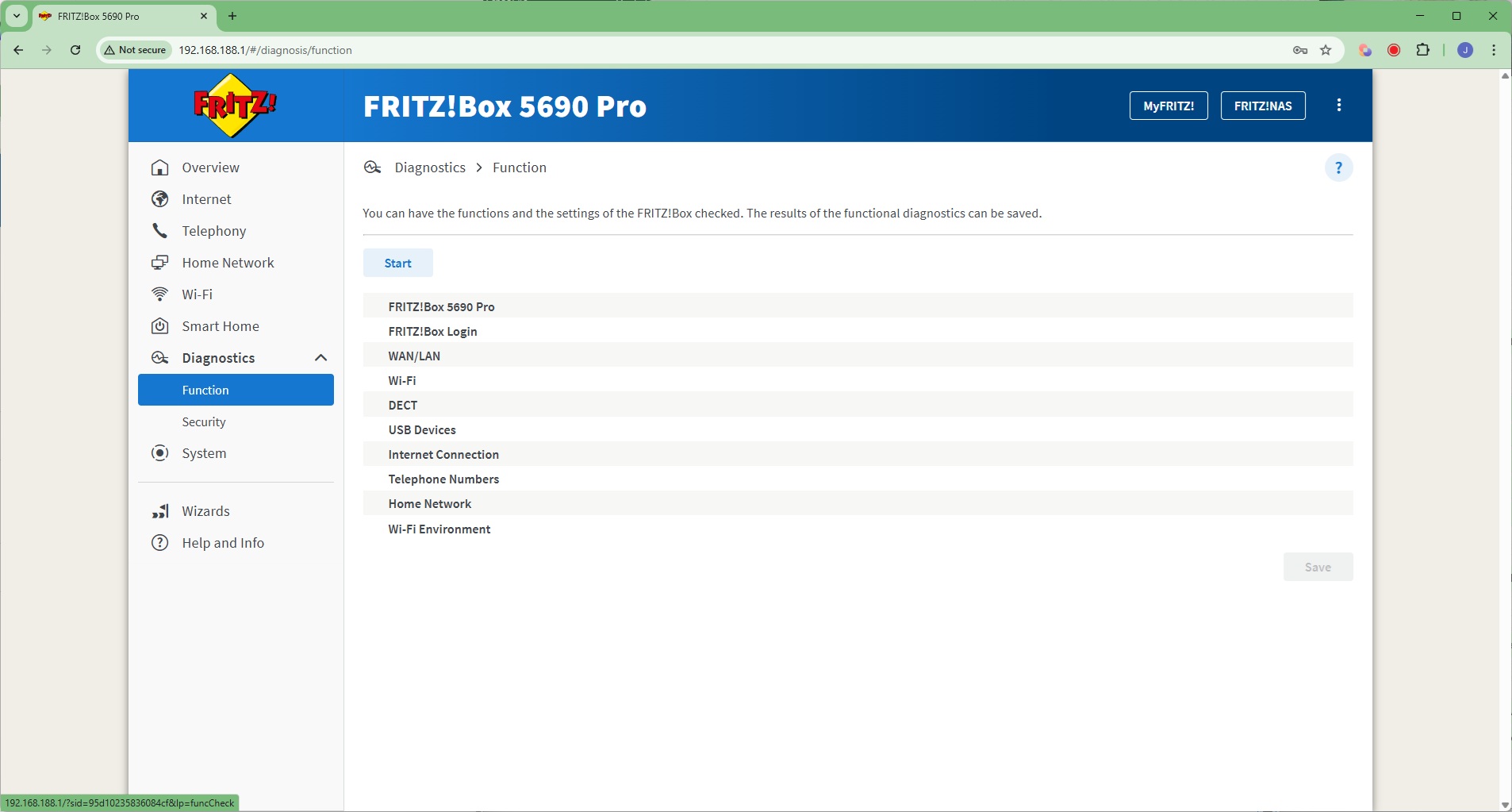The image size is (1512, 812).
Task: Select the System icon in sidebar
Action: (x=160, y=453)
